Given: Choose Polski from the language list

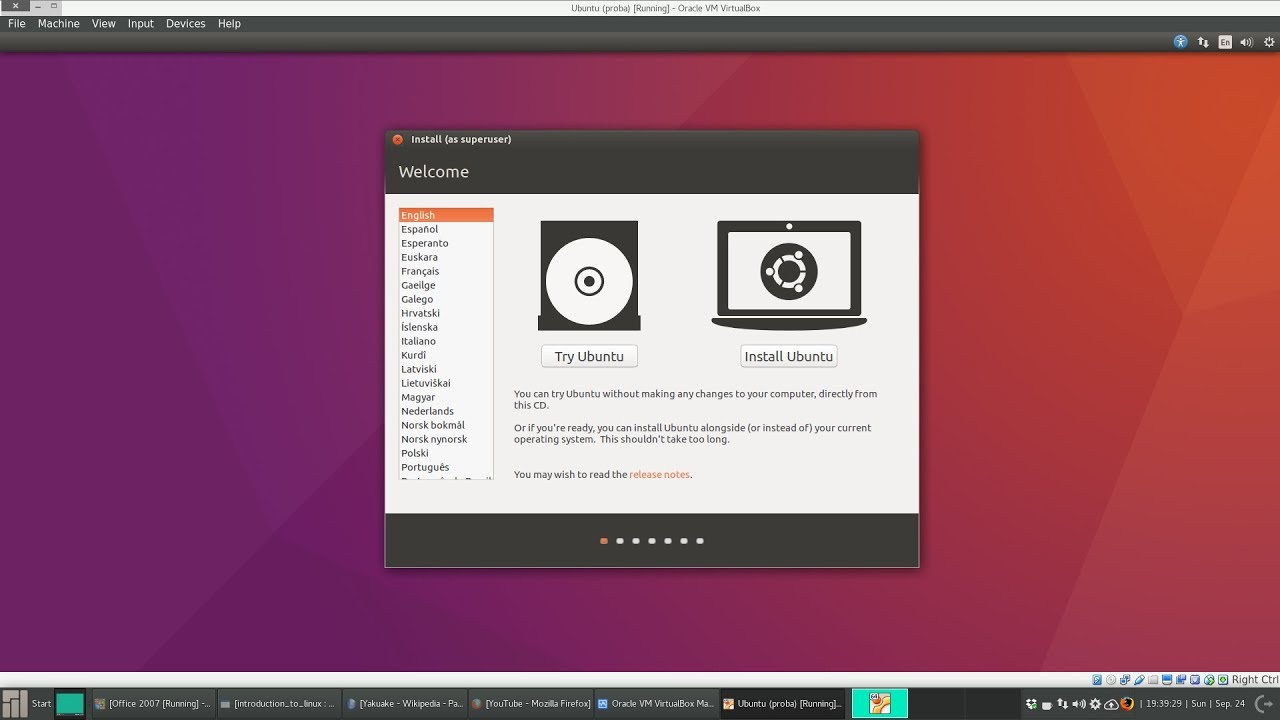Looking at the screenshot, I should [x=446, y=453].
